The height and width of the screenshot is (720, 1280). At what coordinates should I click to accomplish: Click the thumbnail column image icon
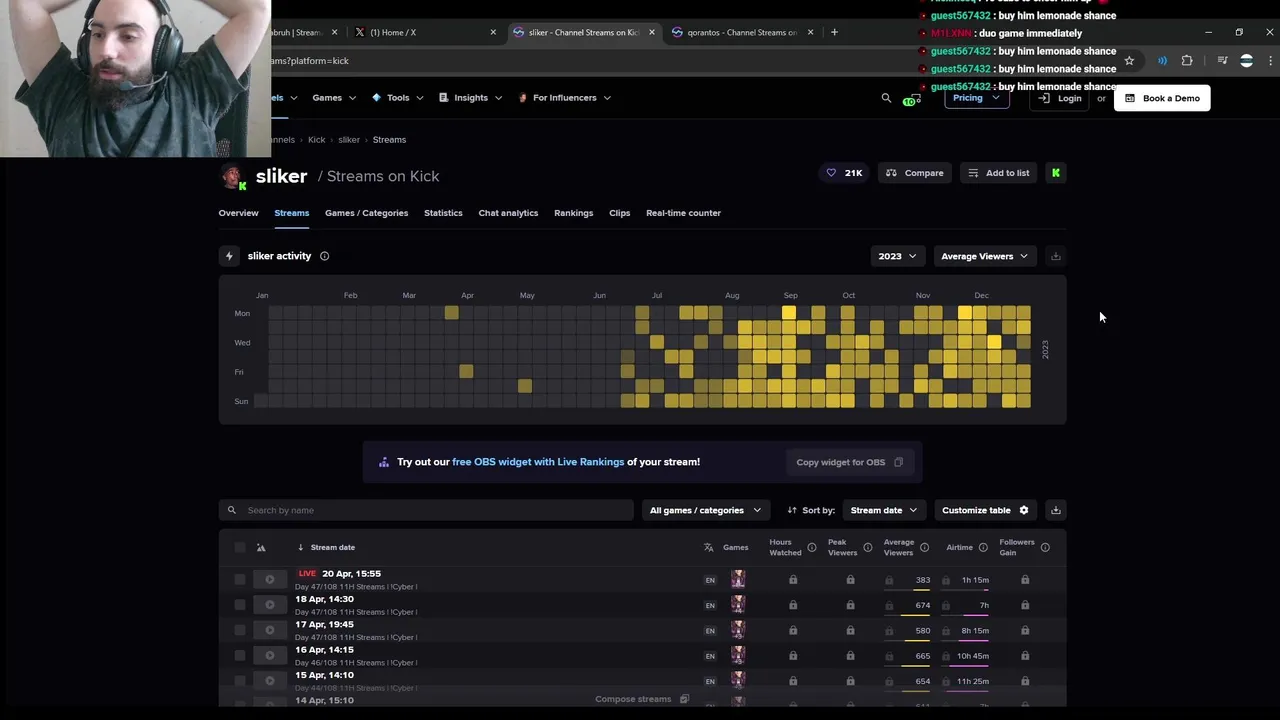click(261, 547)
